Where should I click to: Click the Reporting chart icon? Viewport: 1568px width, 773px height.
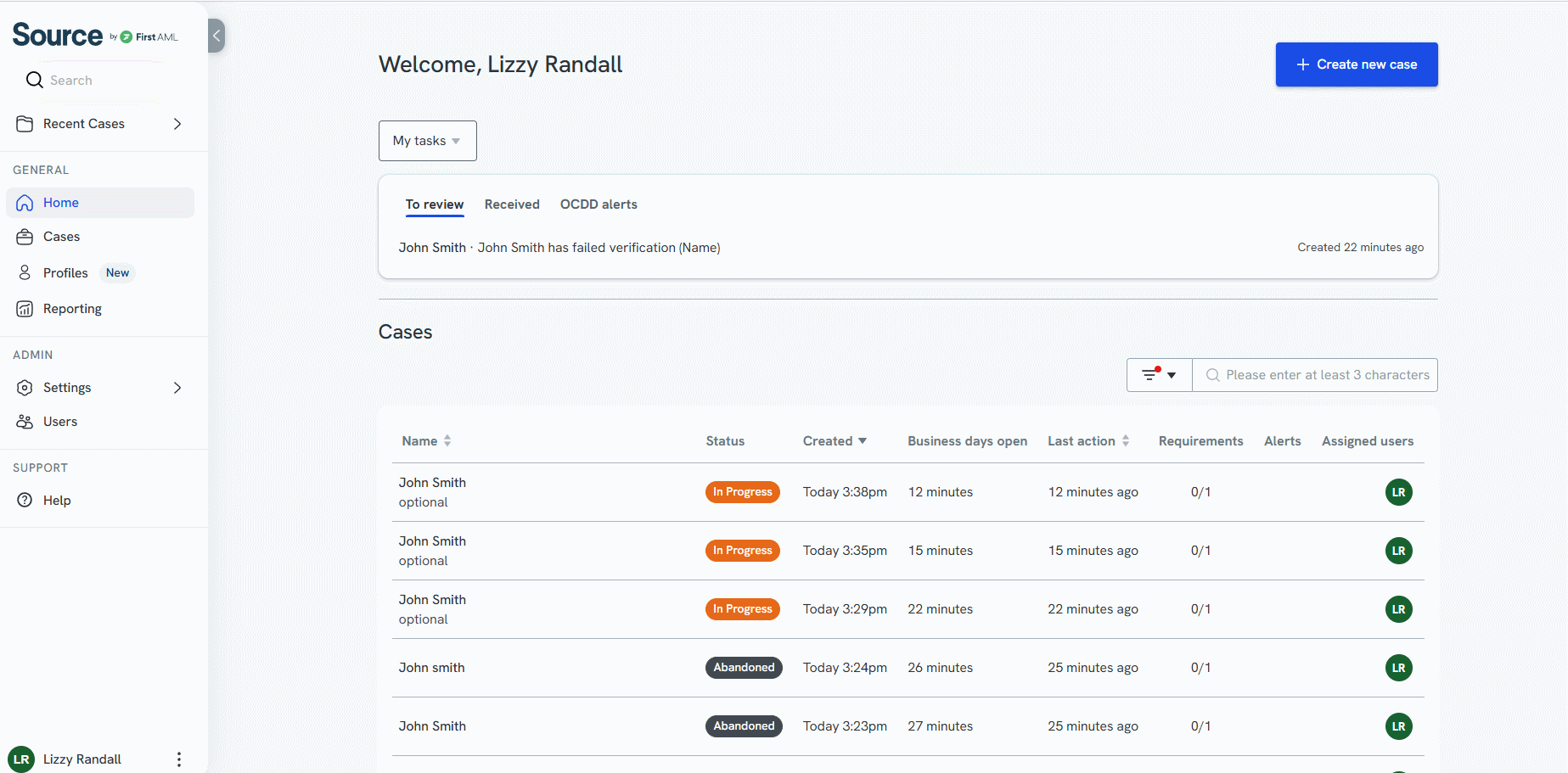coord(25,309)
